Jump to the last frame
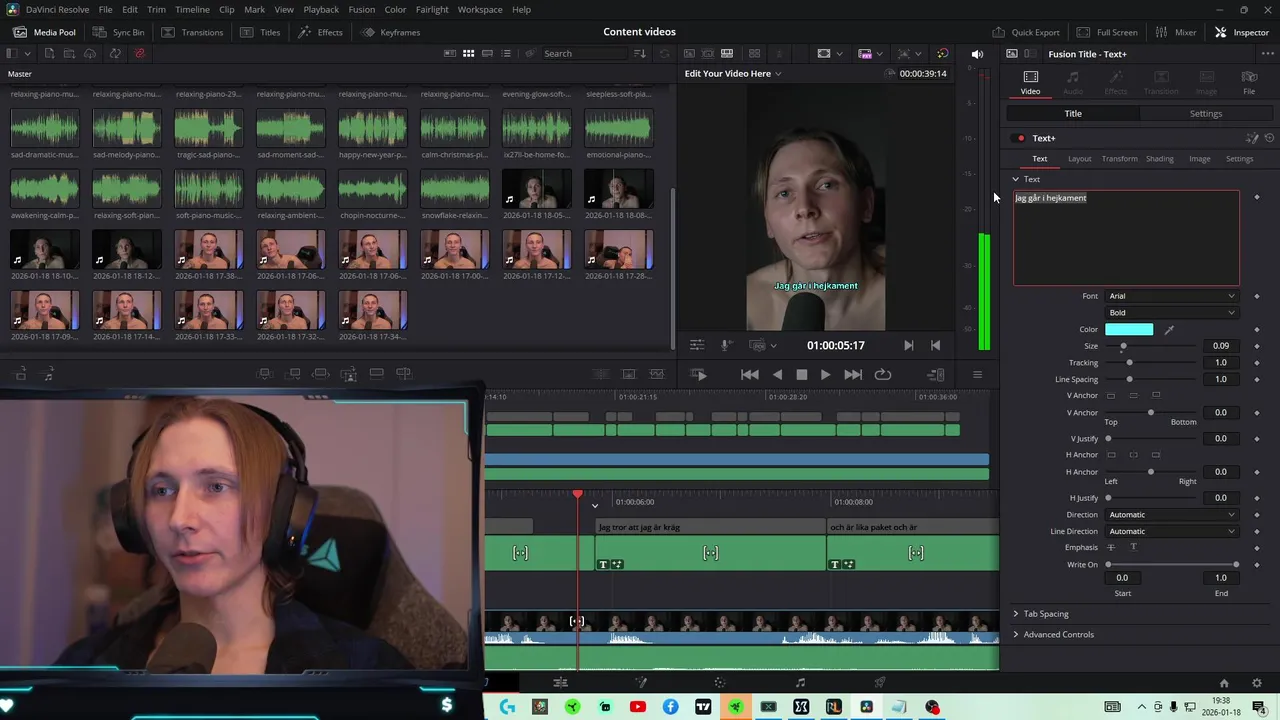1280x720 pixels. click(x=853, y=374)
